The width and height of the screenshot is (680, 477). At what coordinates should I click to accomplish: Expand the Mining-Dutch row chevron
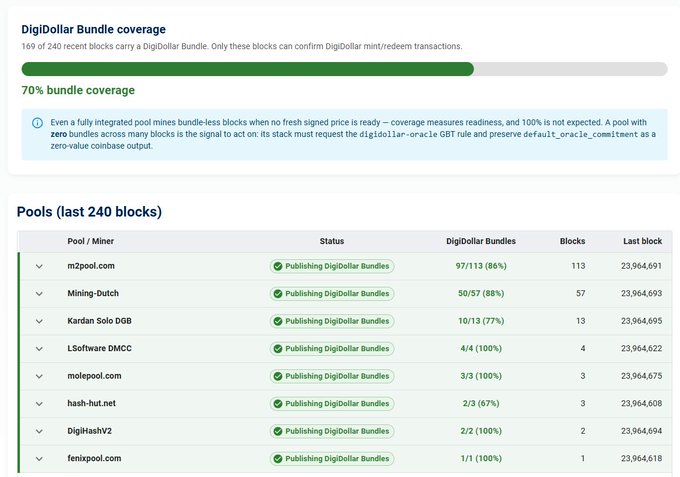coord(39,294)
